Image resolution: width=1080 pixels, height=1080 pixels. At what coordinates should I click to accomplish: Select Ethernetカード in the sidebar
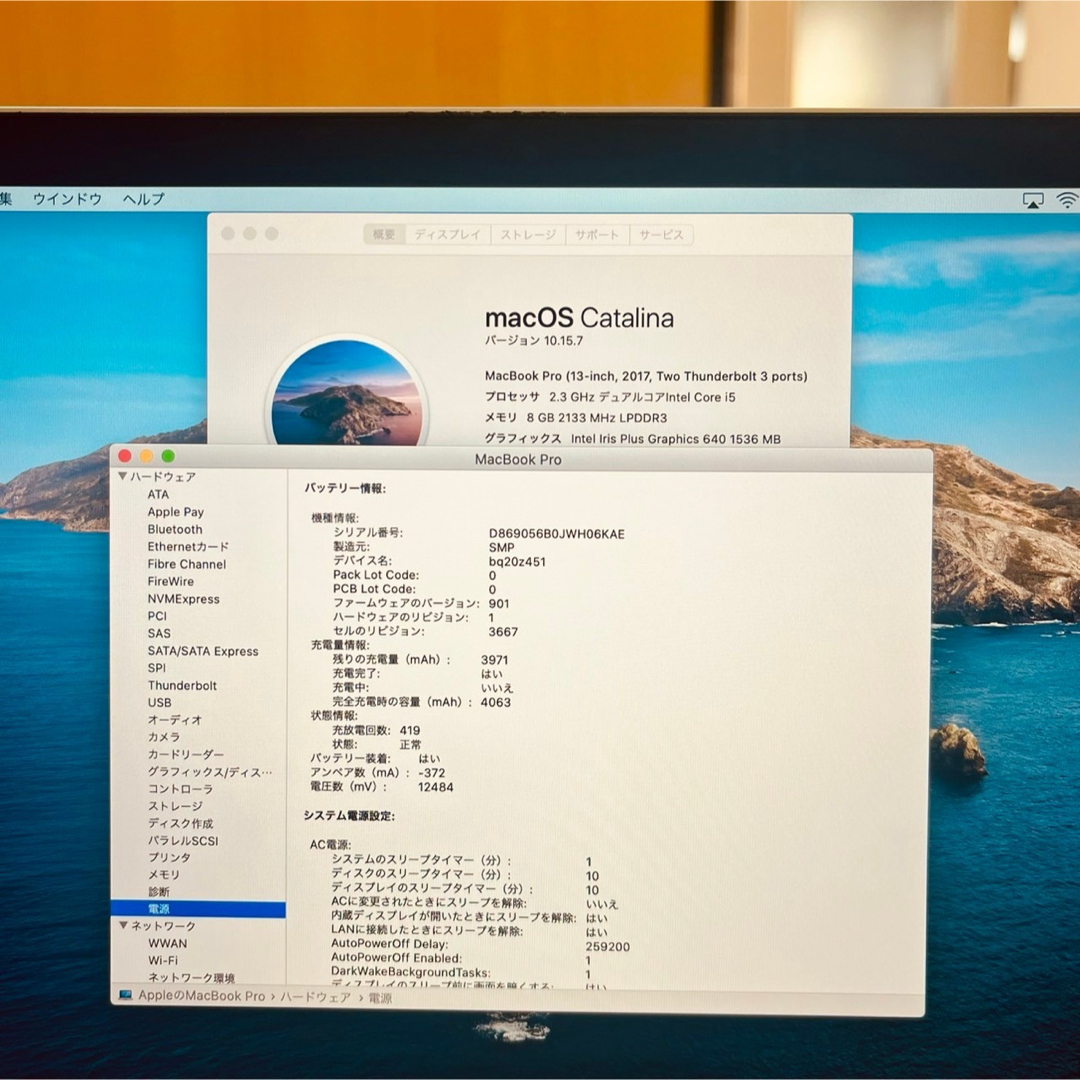coord(188,546)
